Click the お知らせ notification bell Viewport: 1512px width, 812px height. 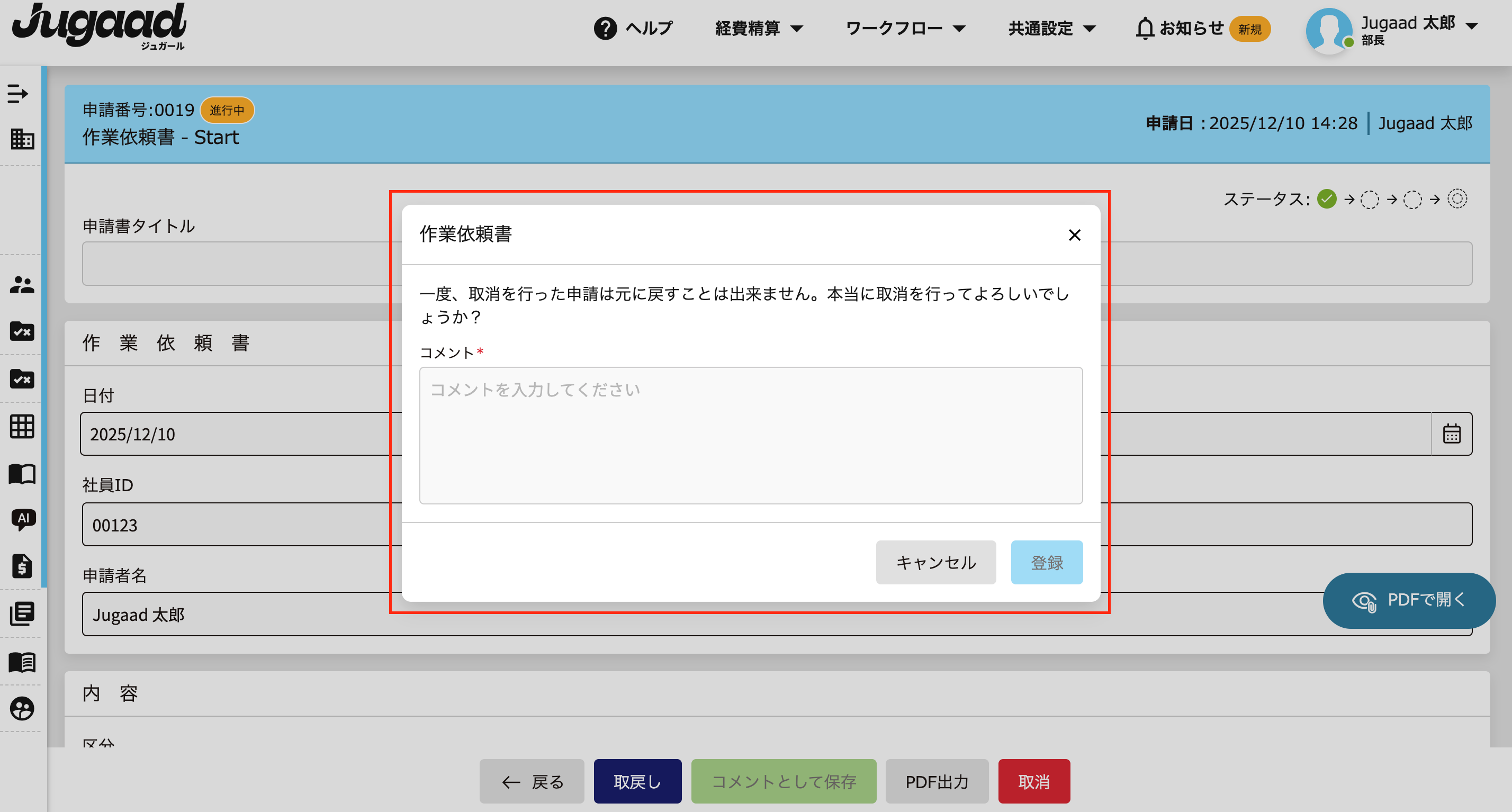coord(1145,28)
